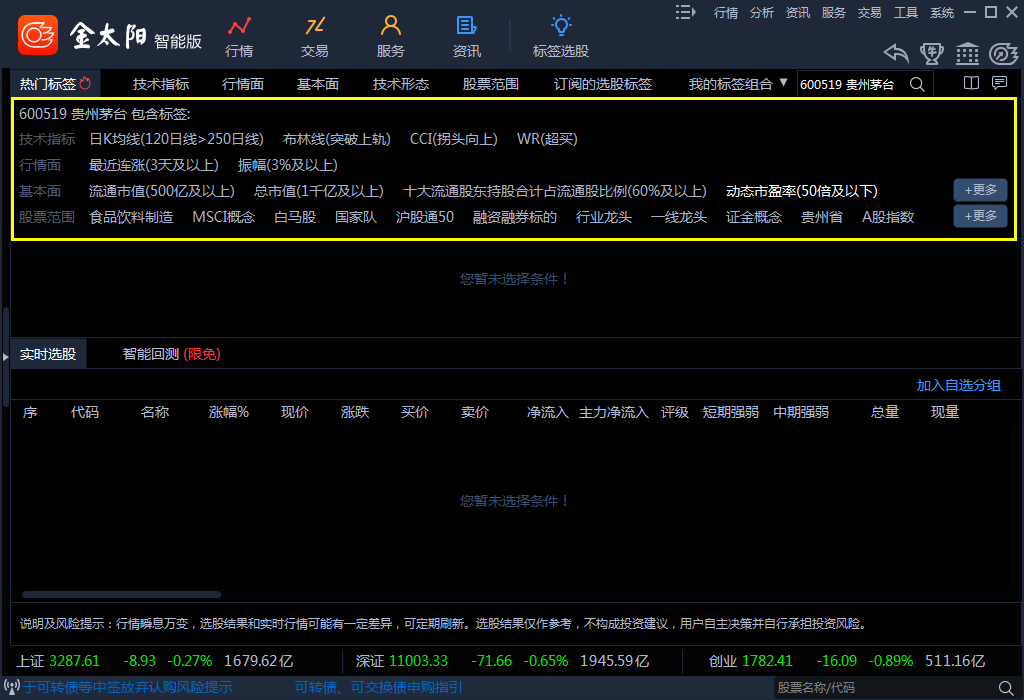Click the swirl logo icon top right
The width and height of the screenshot is (1024, 700).
tap(1003, 54)
